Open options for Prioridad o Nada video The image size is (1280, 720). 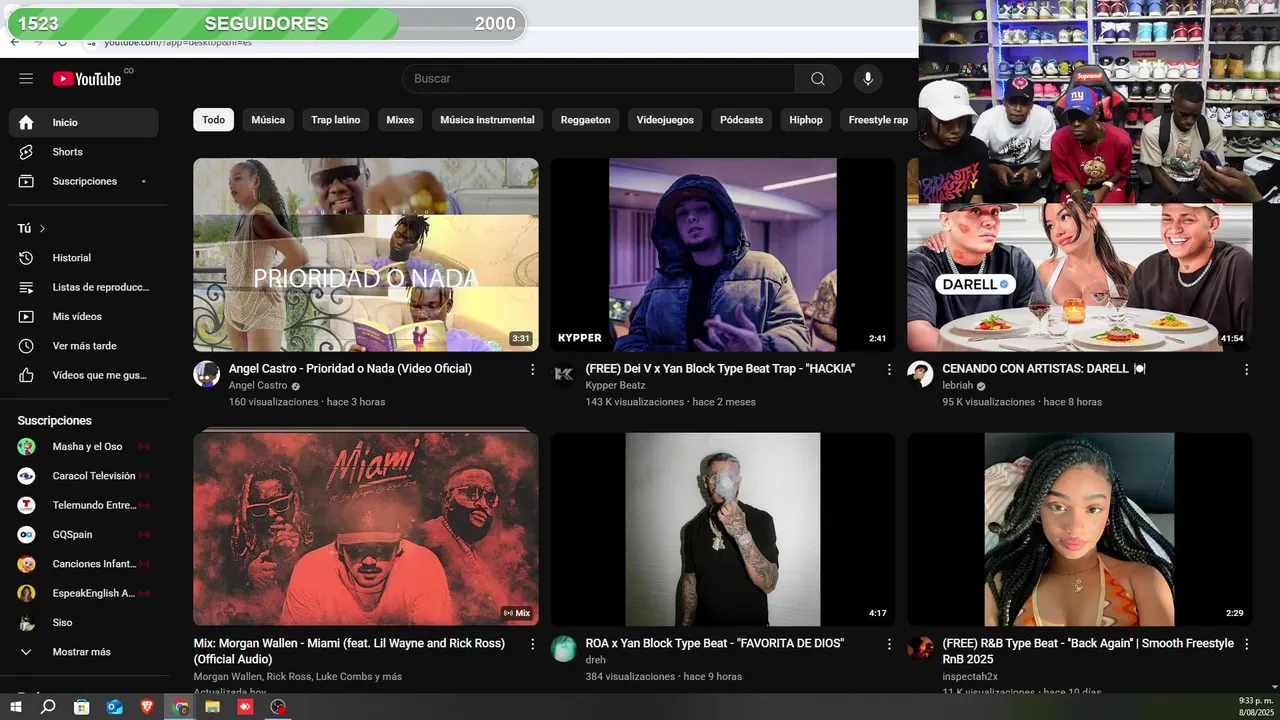tap(532, 370)
